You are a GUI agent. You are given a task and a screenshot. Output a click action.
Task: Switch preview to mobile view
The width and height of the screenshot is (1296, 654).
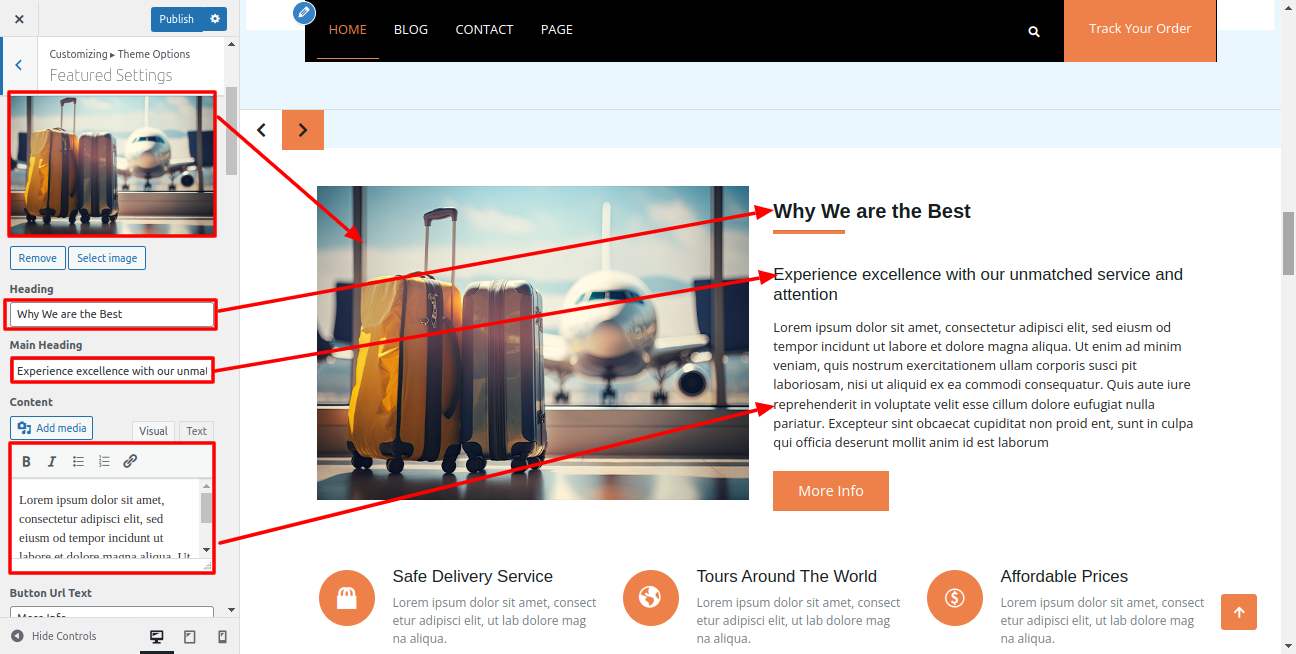(x=222, y=637)
